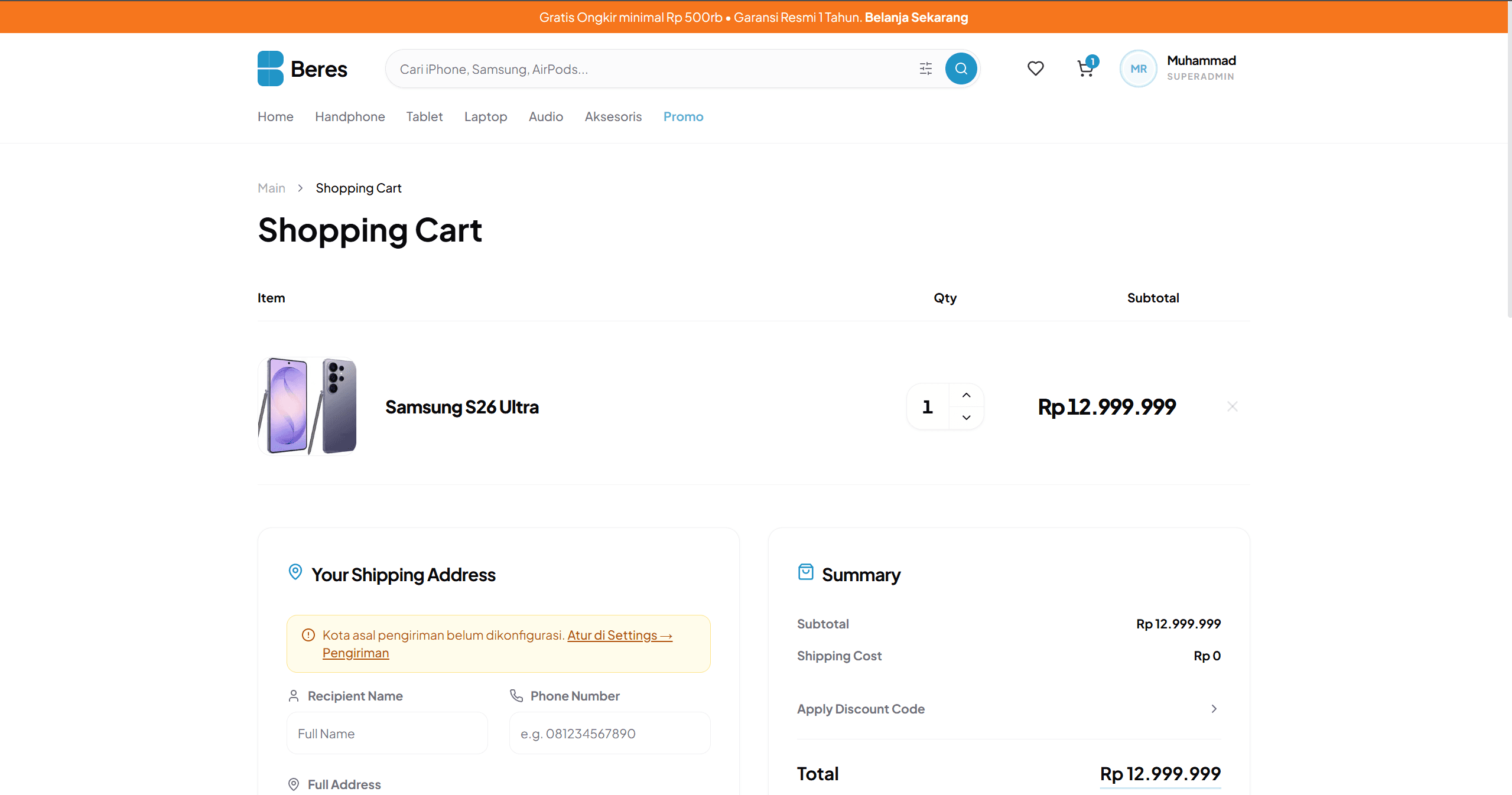The height and width of the screenshot is (795, 1512).
Task: Click the quantity value field
Action: click(928, 406)
